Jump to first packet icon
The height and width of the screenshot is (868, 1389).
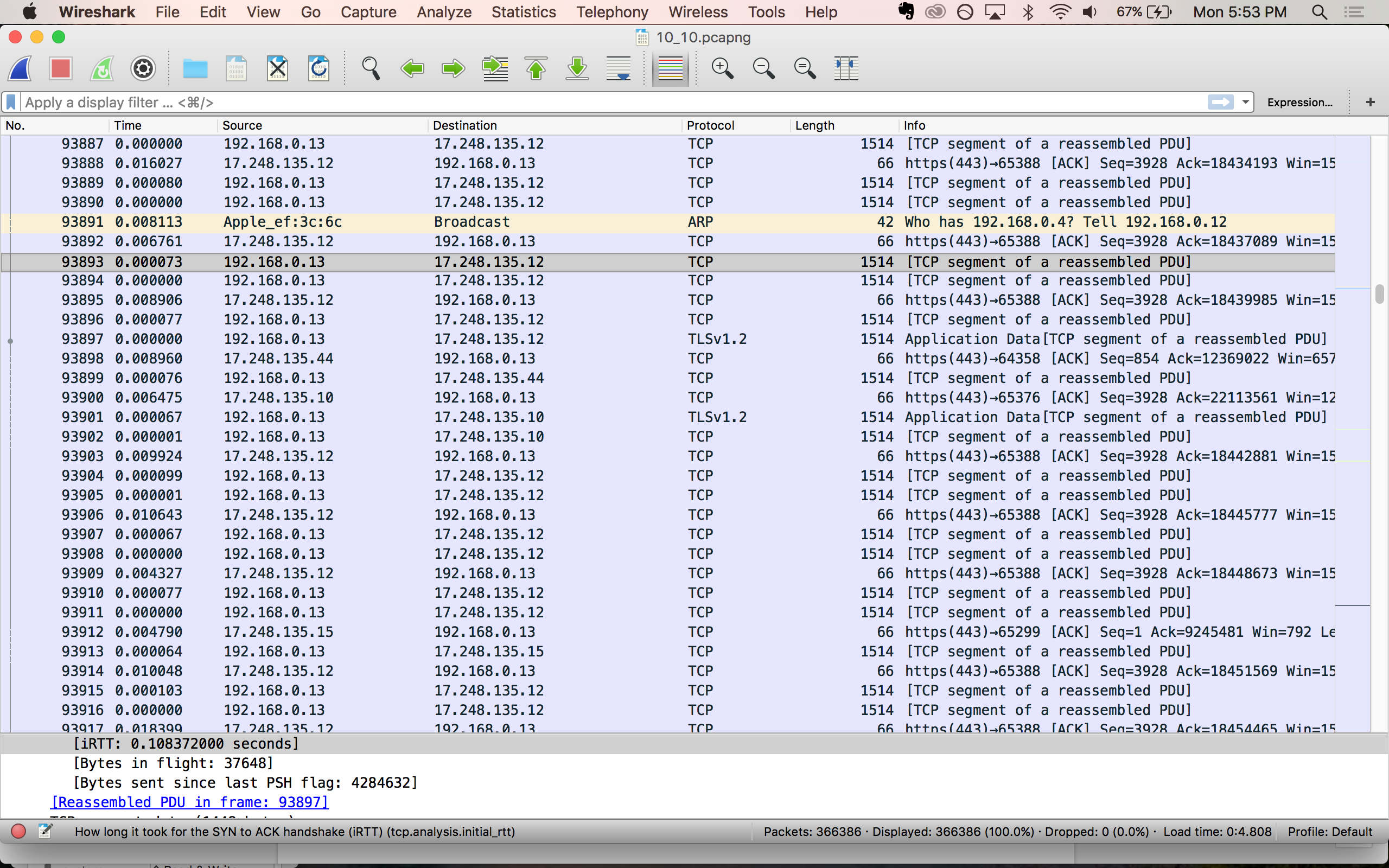(536, 69)
